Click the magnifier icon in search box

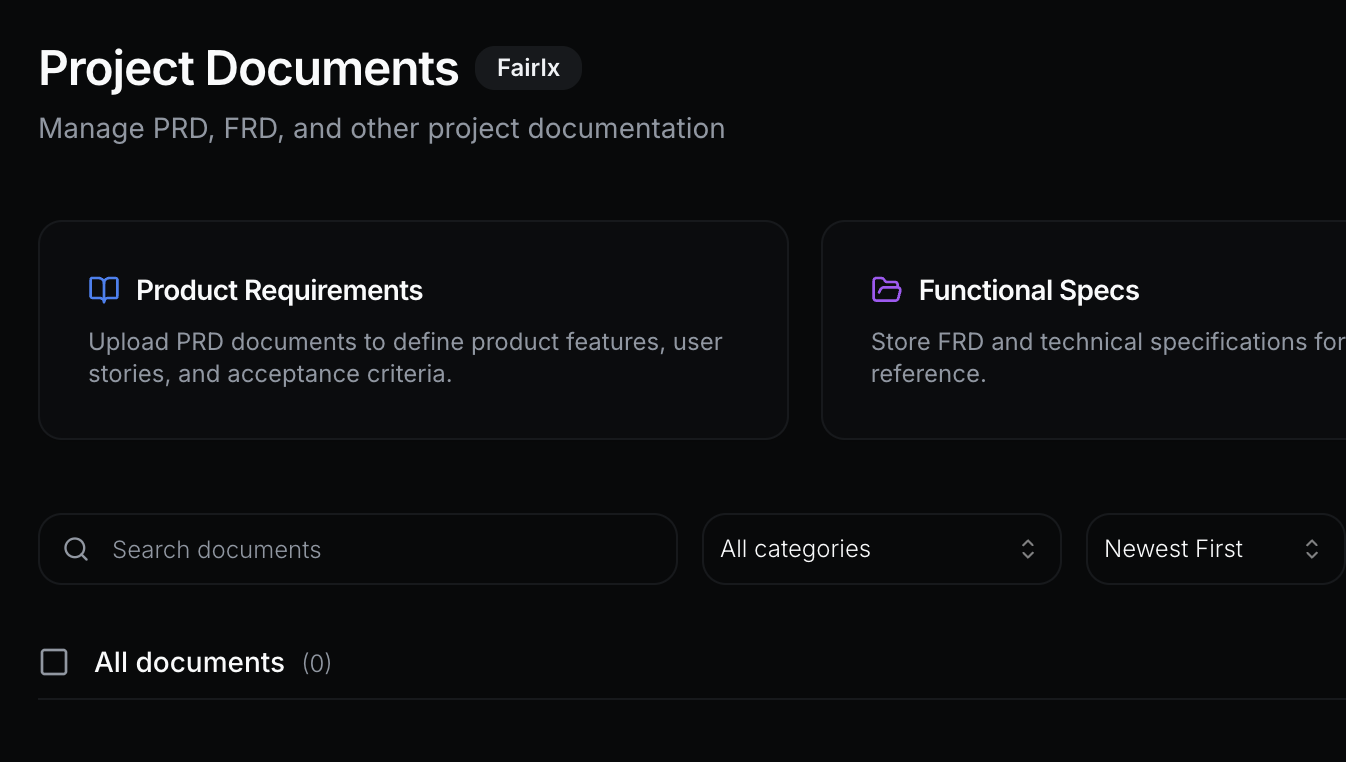76,549
